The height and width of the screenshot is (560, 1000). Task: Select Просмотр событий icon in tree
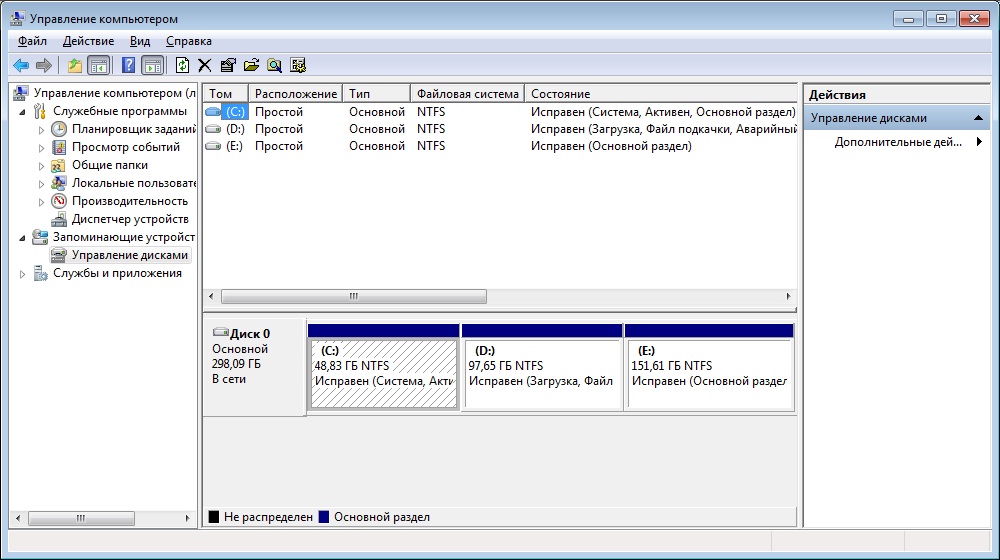(59, 147)
